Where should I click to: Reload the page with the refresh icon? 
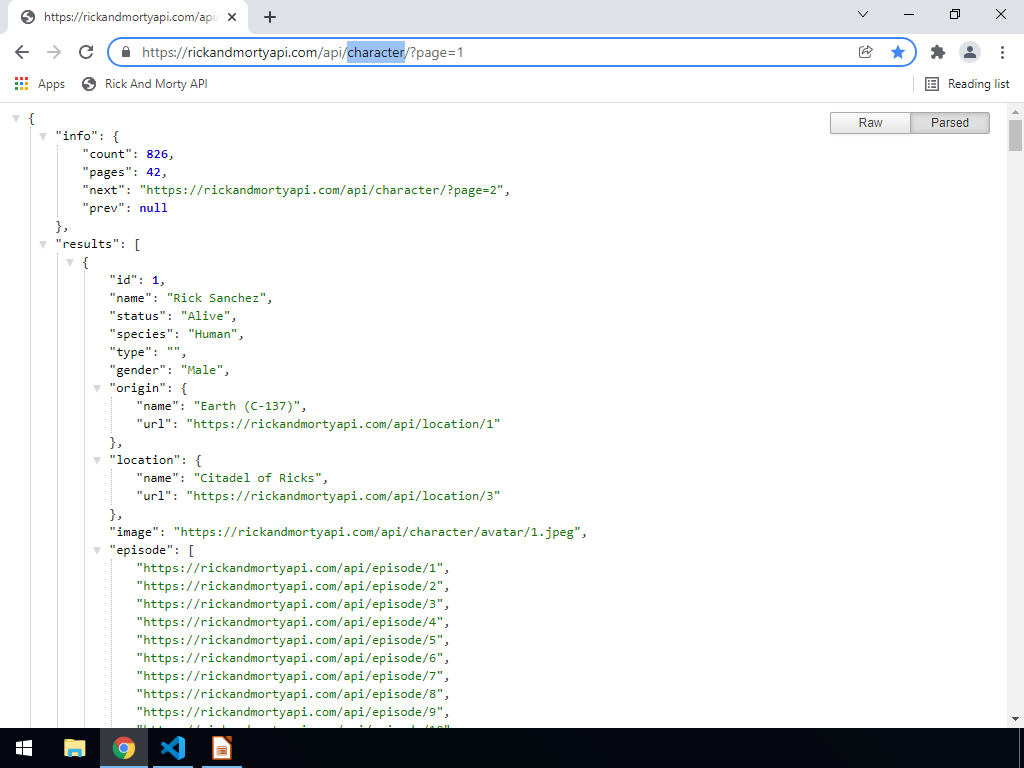(x=86, y=52)
